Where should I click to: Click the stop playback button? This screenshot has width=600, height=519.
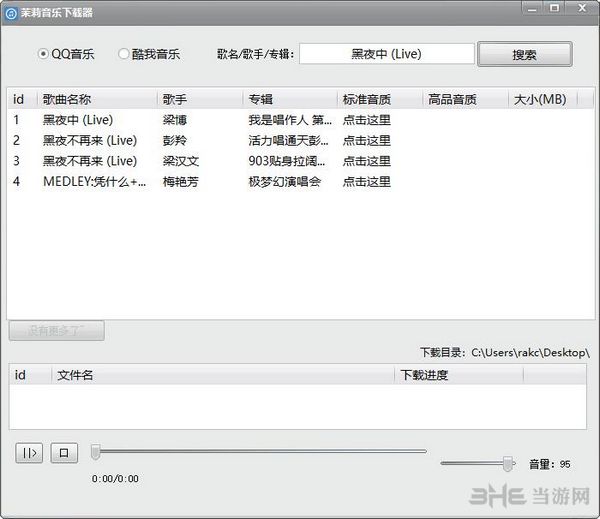point(64,453)
